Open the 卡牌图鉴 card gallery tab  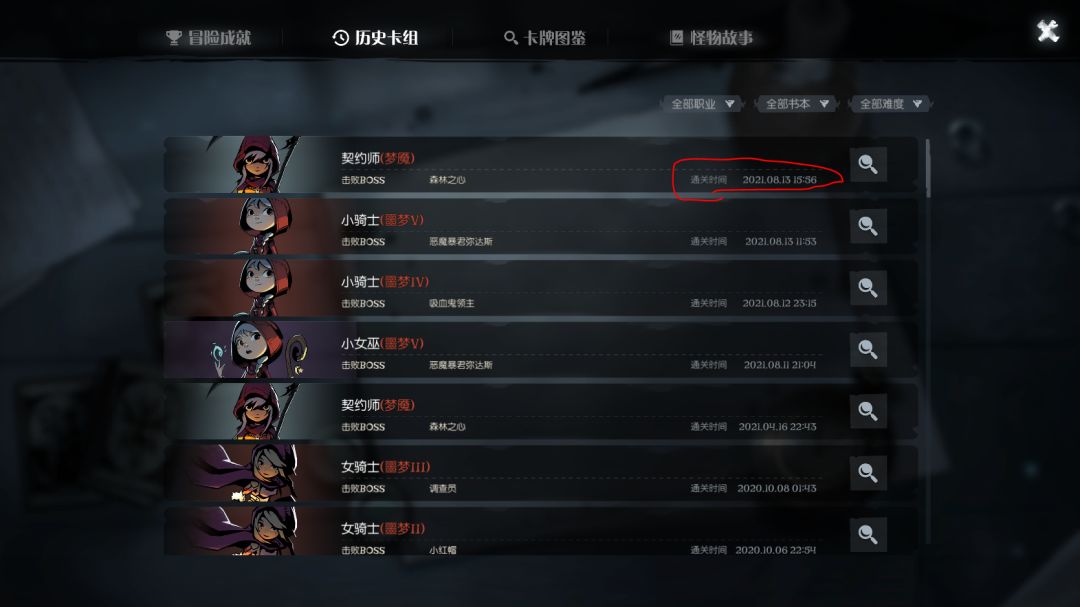point(545,38)
